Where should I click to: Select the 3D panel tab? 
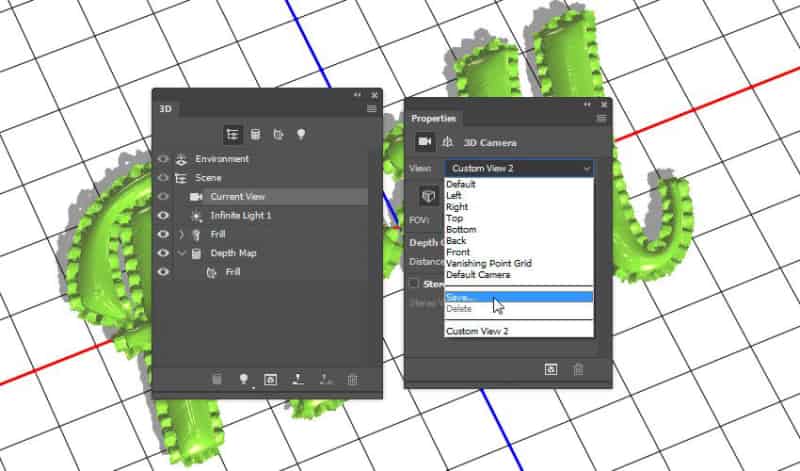pyautogui.click(x=166, y=109)
